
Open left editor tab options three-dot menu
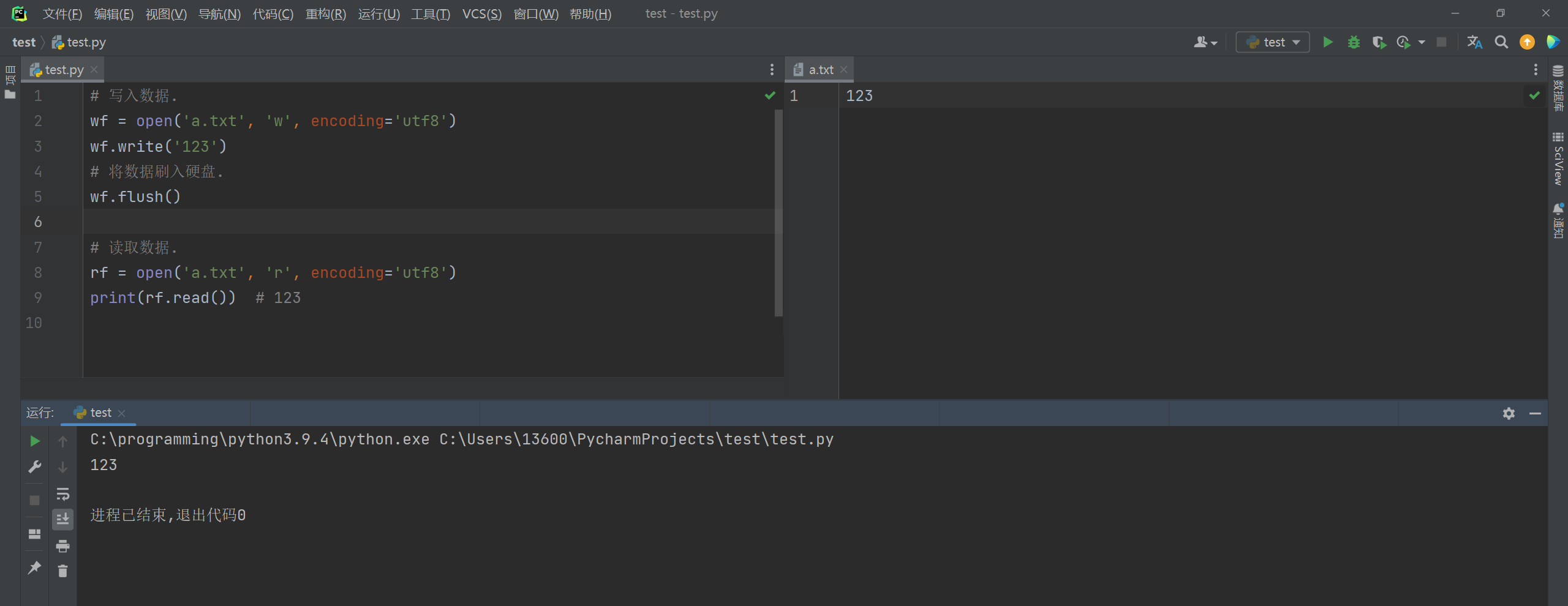[772, 70]
